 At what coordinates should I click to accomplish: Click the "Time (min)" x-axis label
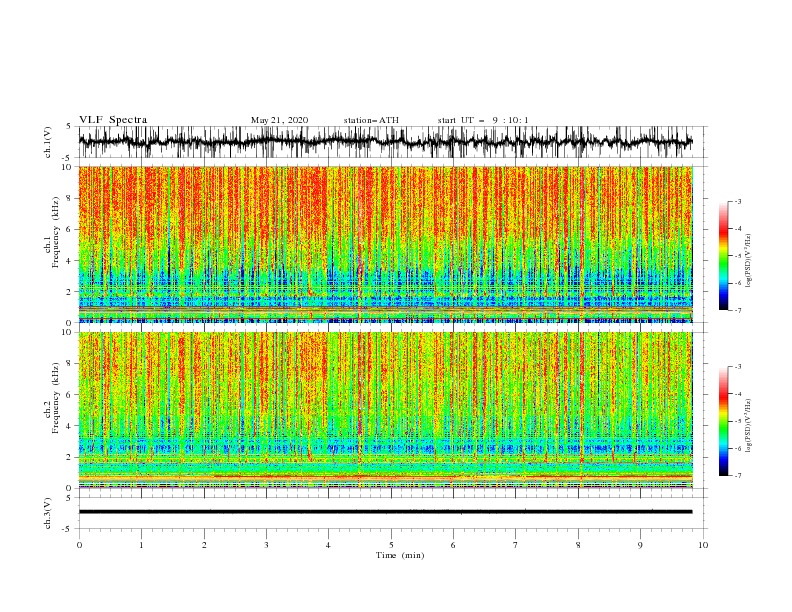(400, 555)
